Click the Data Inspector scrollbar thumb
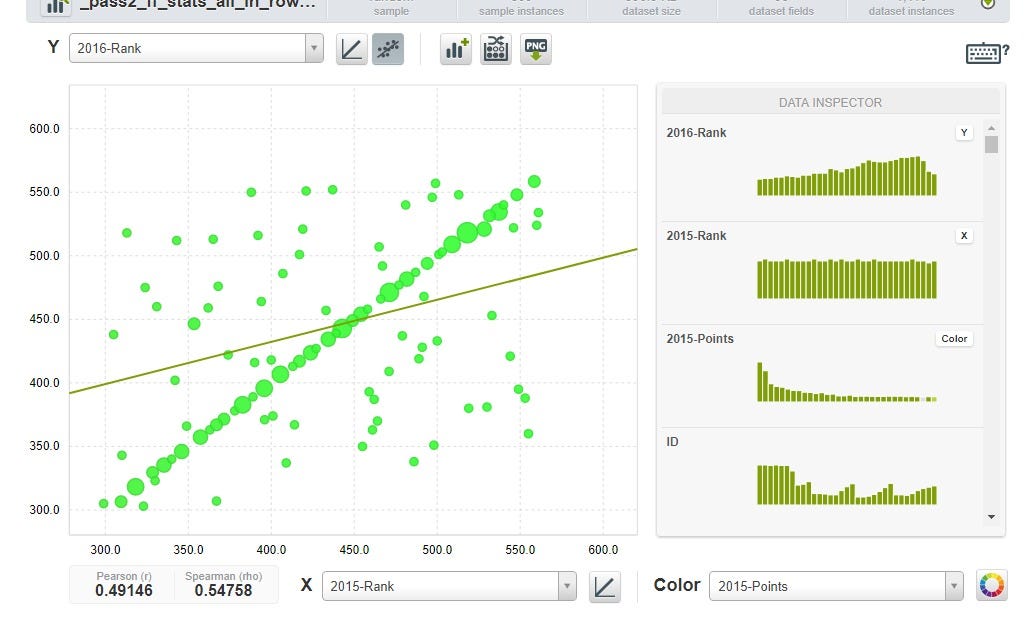Viewport: 1035px width, 641px height. tap(991, 145)
